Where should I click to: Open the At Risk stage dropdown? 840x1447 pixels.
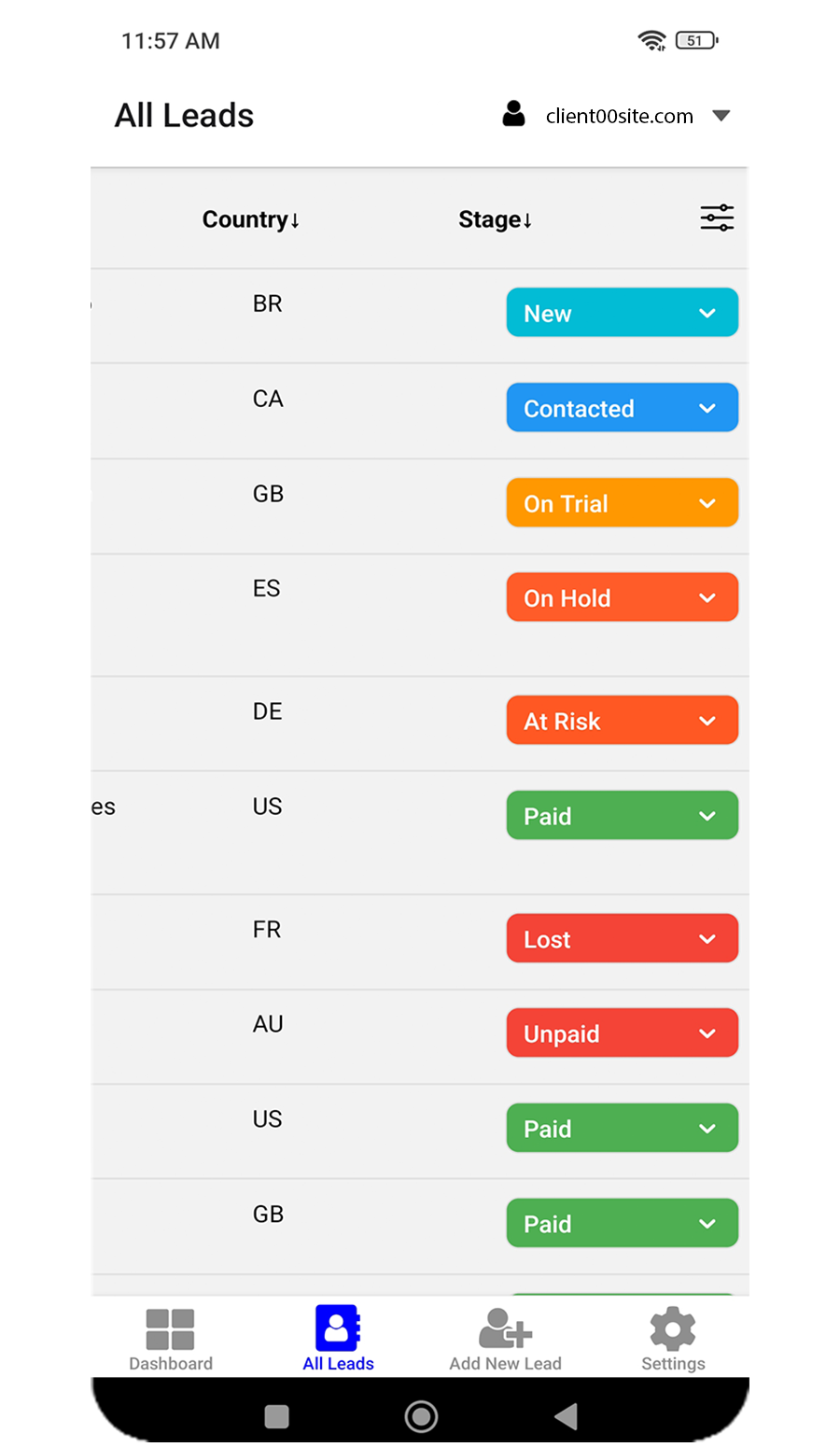click(x=622, y=721)
